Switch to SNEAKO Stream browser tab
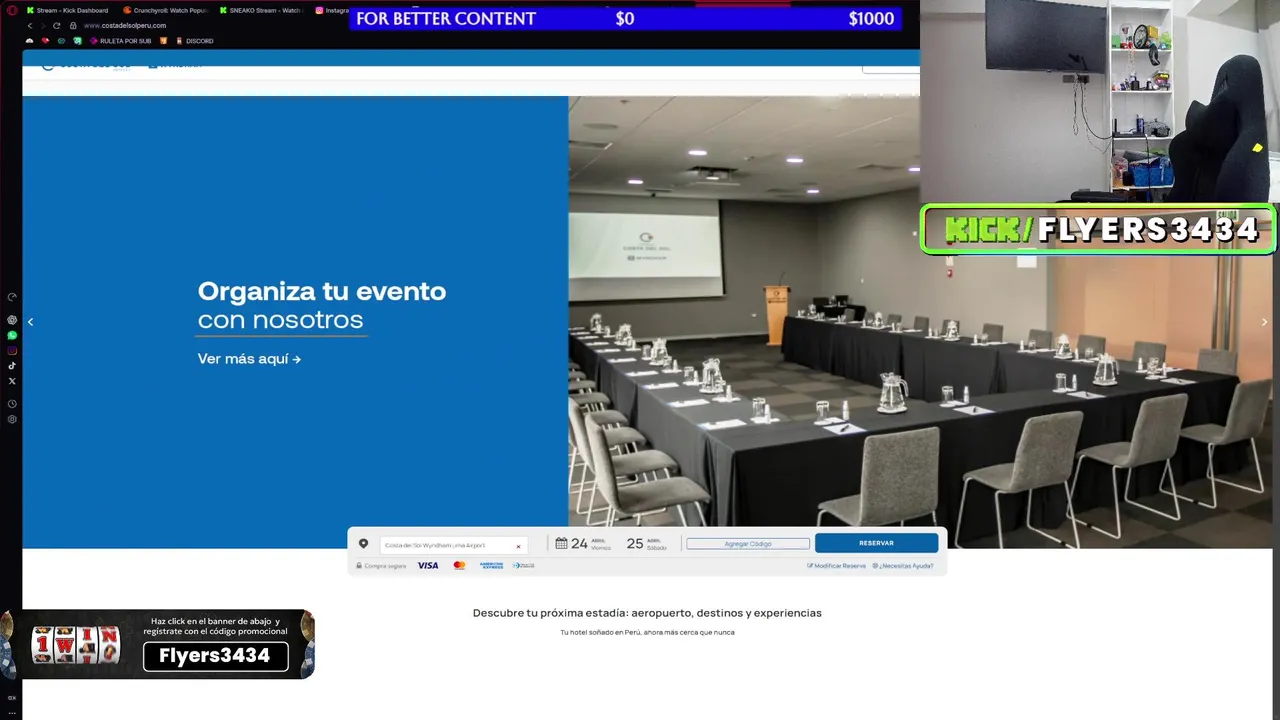The image size is (1280, 720). click(260, 10)
